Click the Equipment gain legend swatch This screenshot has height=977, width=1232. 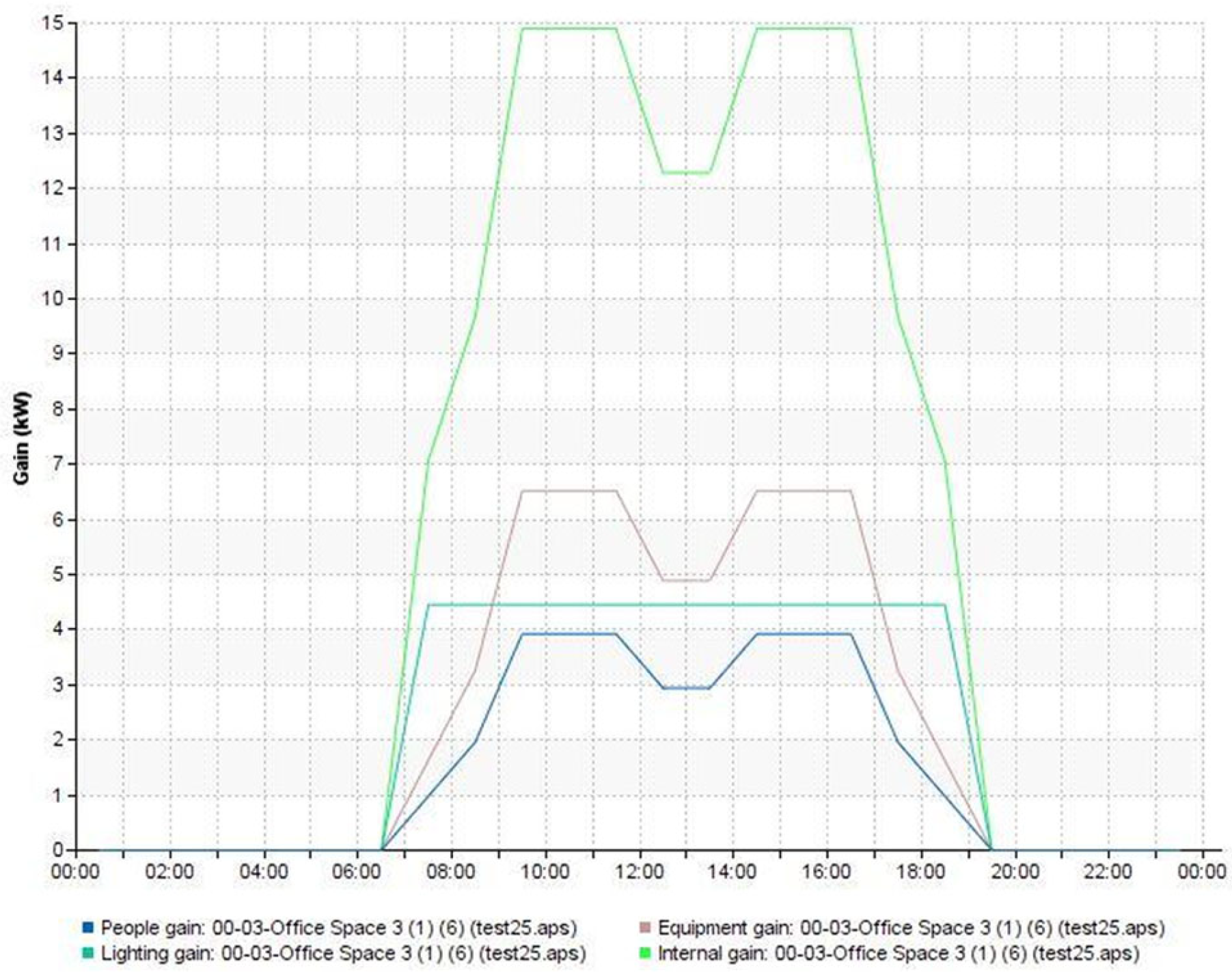(x=644, y=928)
